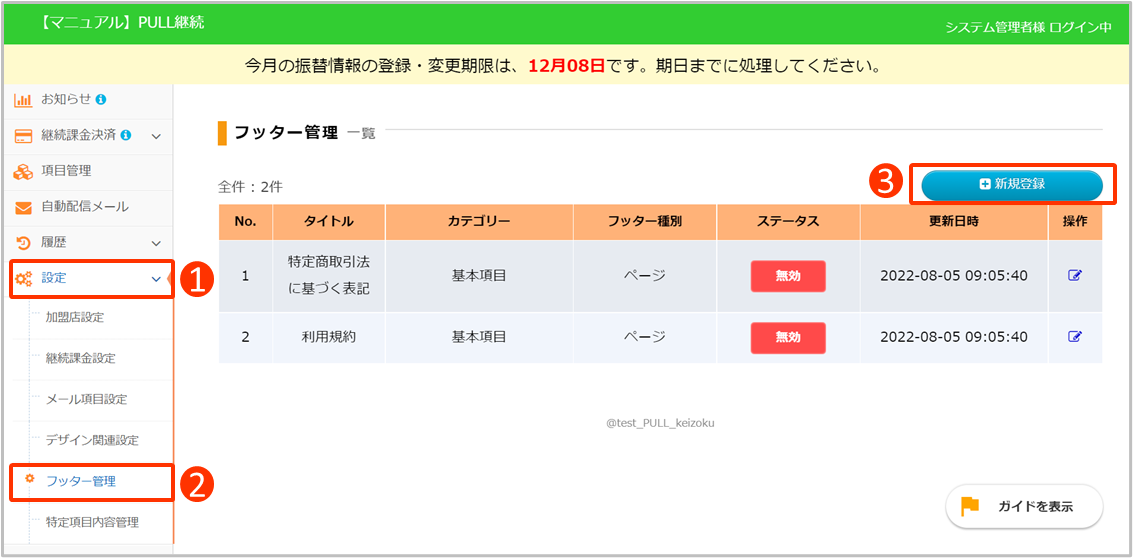Viewport: 1133px width, 558px height.
Task: Click the お知らせ bar chart icon
Action: (23, 100)
